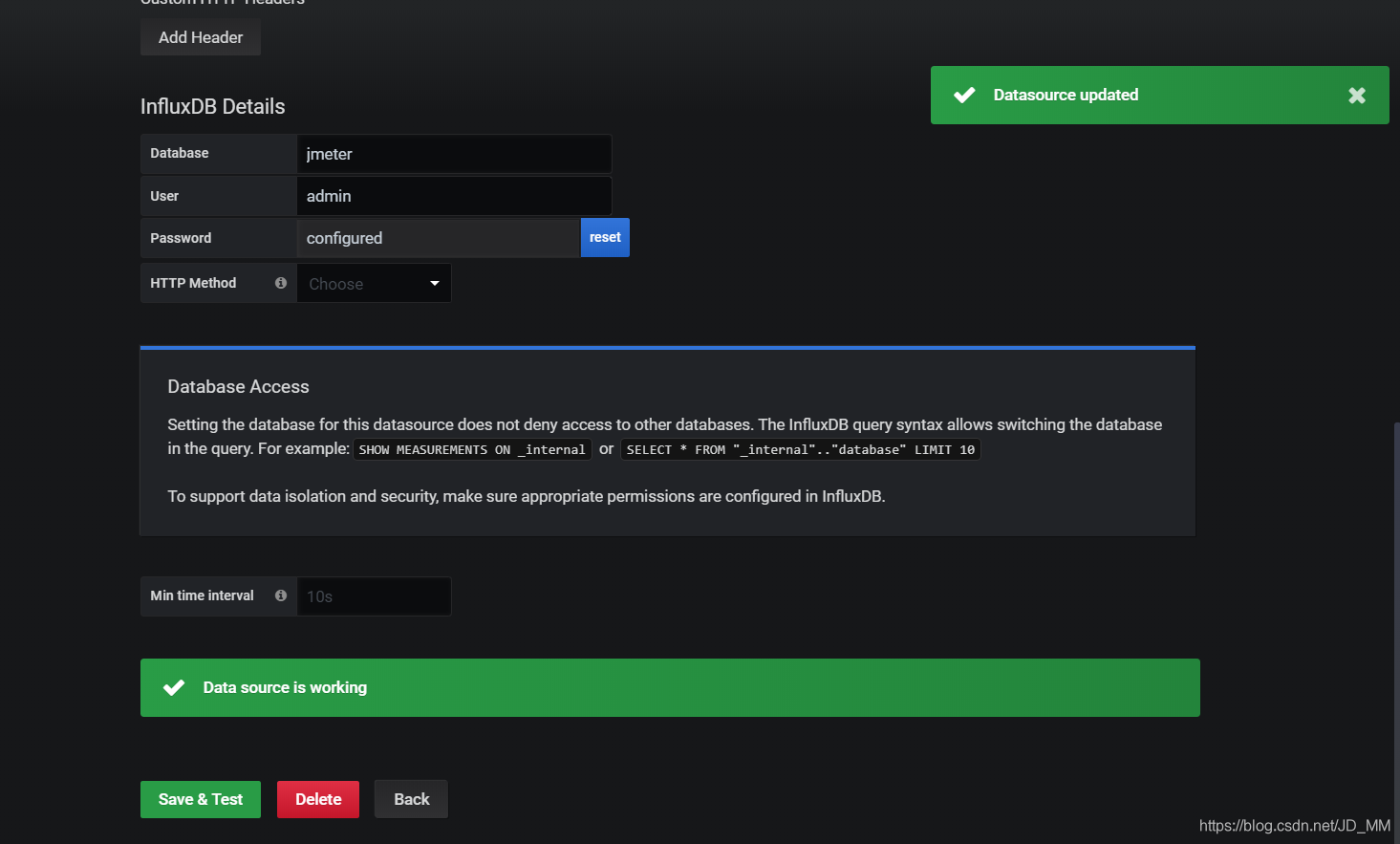
Task: Click the page's vertical scrollbar
Action: (1396, 631)
